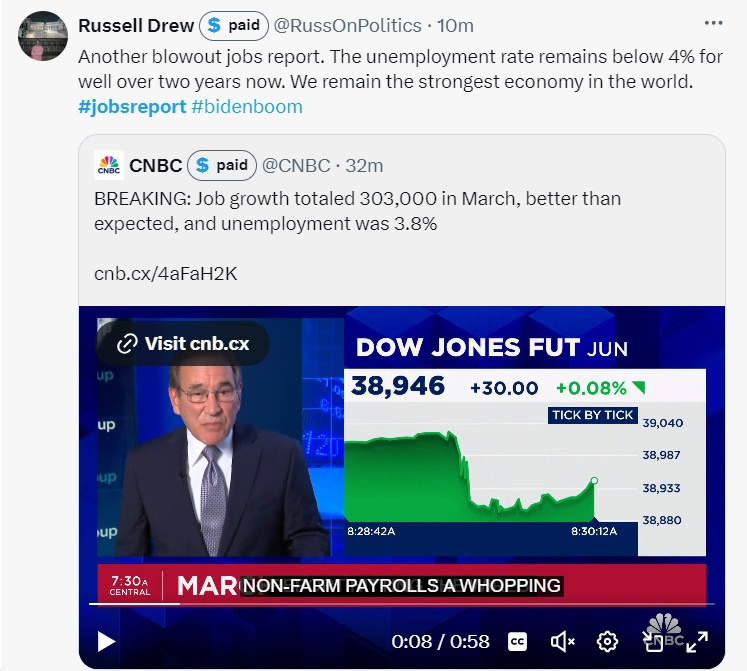The width and height of the screenshot is (747, 671).
Task: Unmute the video sound
Action: click(x=562, y=642)
